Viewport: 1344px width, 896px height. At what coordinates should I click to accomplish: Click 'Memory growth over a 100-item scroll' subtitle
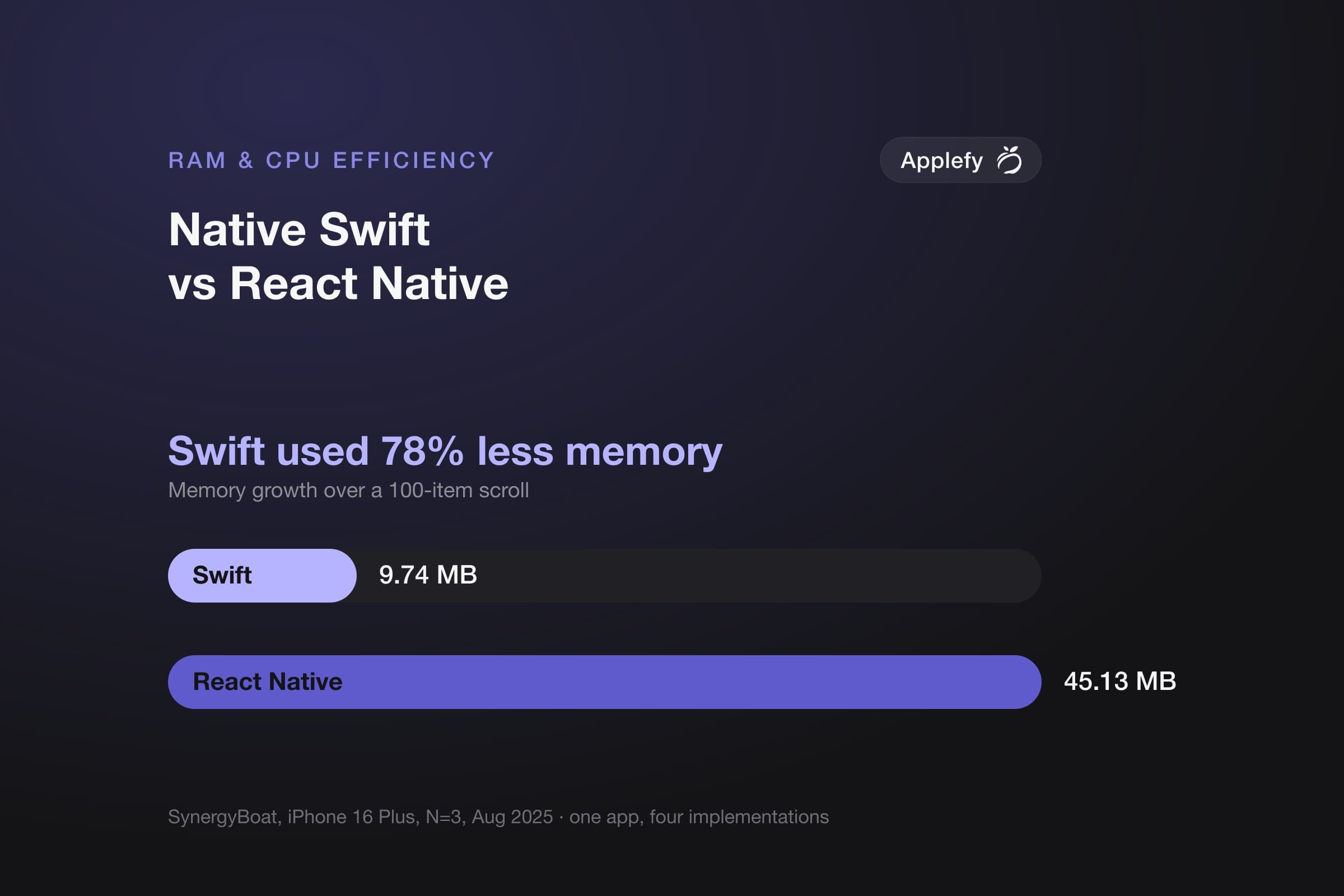point(348,491)
